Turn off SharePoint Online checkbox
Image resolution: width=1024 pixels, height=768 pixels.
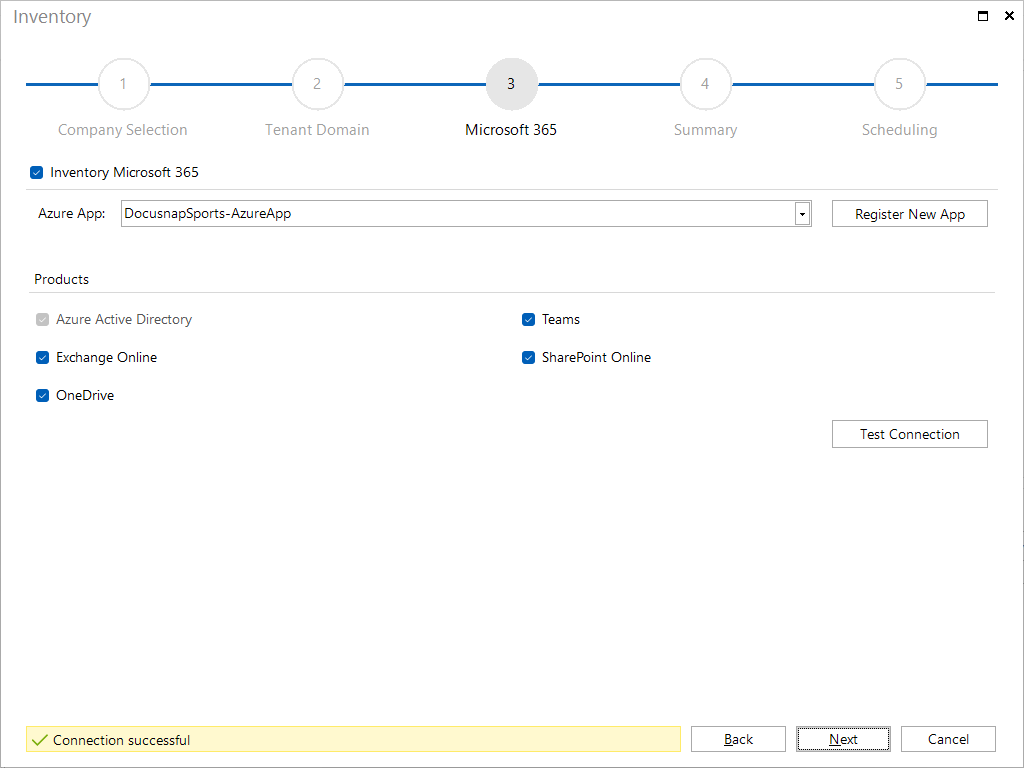pyautogui.click(x=528, y=357)
